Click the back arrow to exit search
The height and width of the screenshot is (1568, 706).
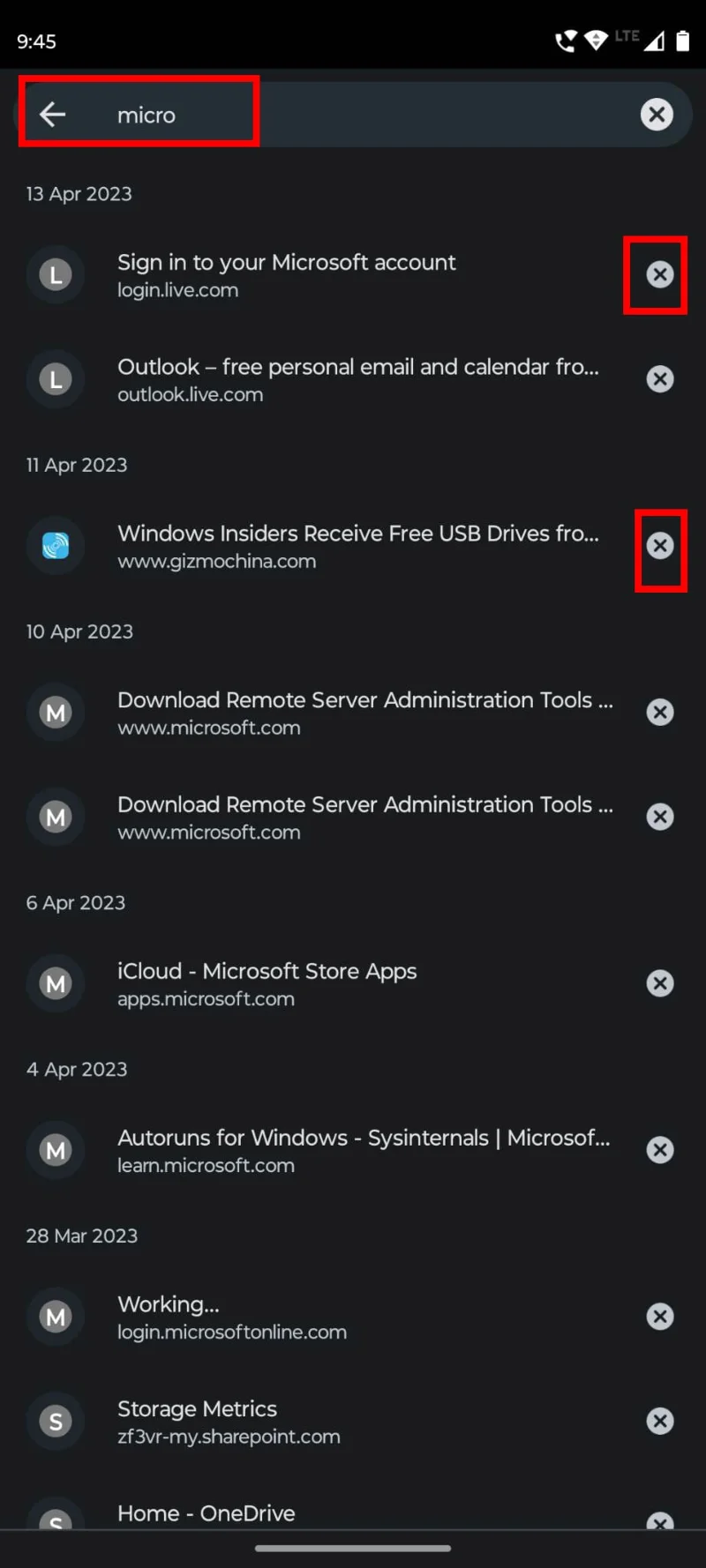tap(52, 115)
